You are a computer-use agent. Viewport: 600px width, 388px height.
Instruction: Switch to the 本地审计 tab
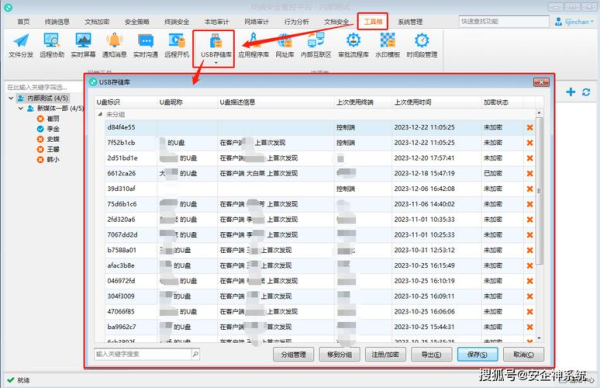tap(217, 22)
